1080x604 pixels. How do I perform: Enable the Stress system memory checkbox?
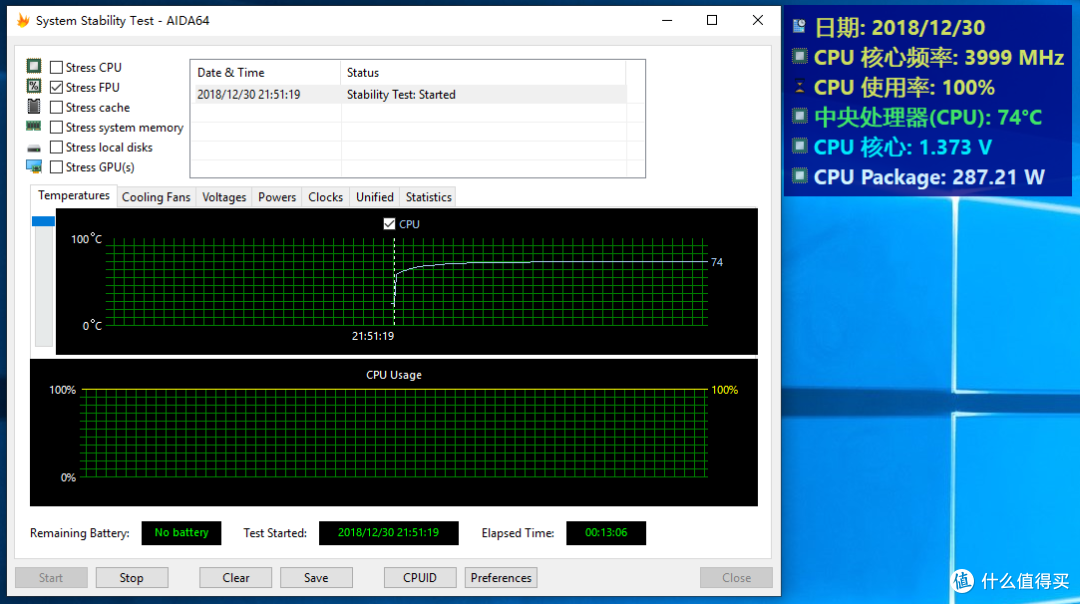point(56,127)
